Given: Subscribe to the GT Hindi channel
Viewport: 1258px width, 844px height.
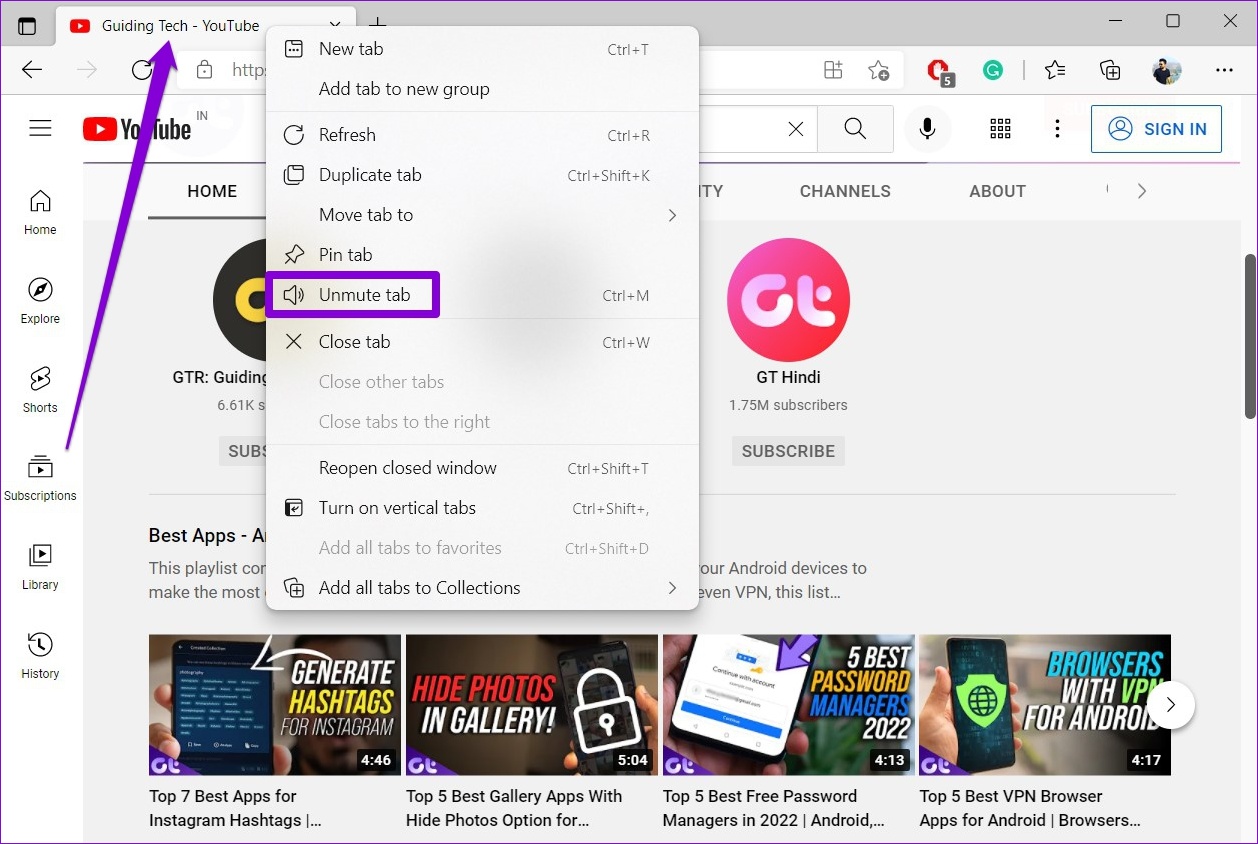Looking at the screenshot, I should coord(788,451).
